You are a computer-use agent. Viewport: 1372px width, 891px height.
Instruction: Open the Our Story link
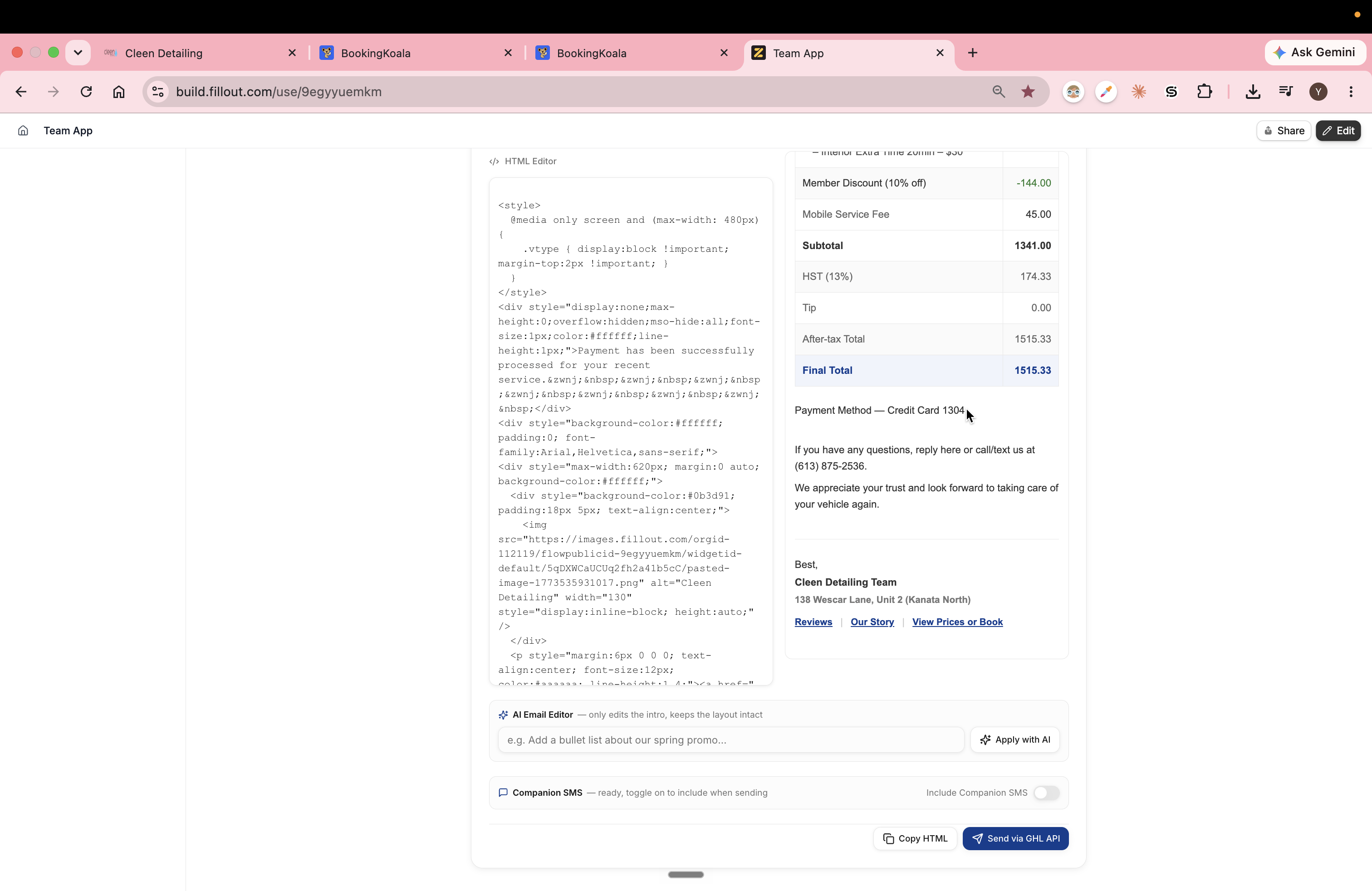872,622
